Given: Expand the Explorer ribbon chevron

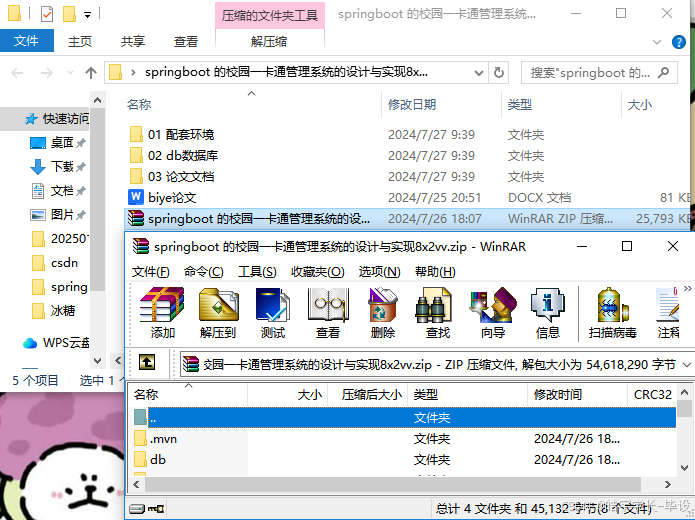Looking at the screenshot, I should tap(657, 42).
